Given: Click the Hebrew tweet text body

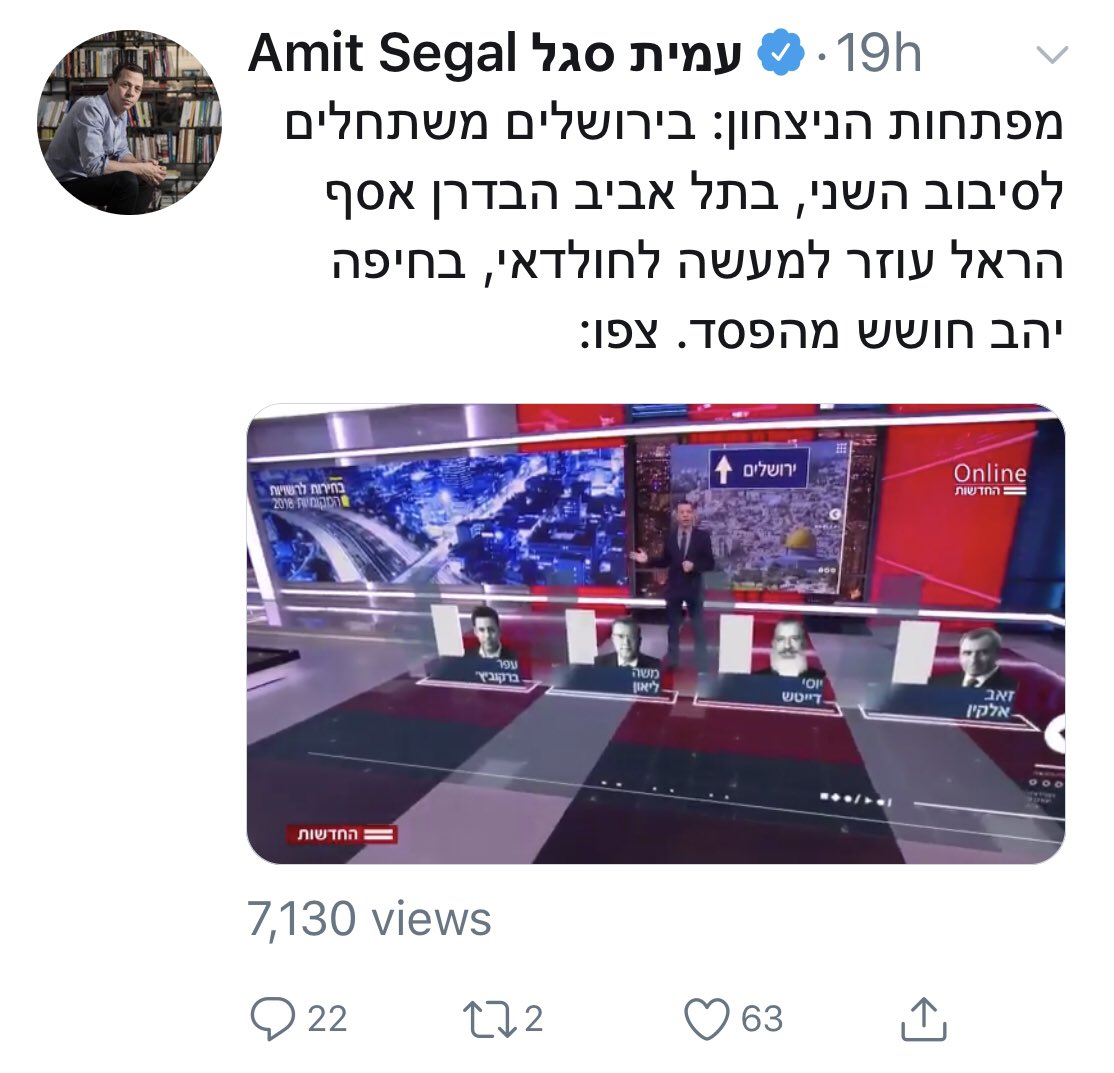Looking at the screenshot, I should [x=674, y=228].
